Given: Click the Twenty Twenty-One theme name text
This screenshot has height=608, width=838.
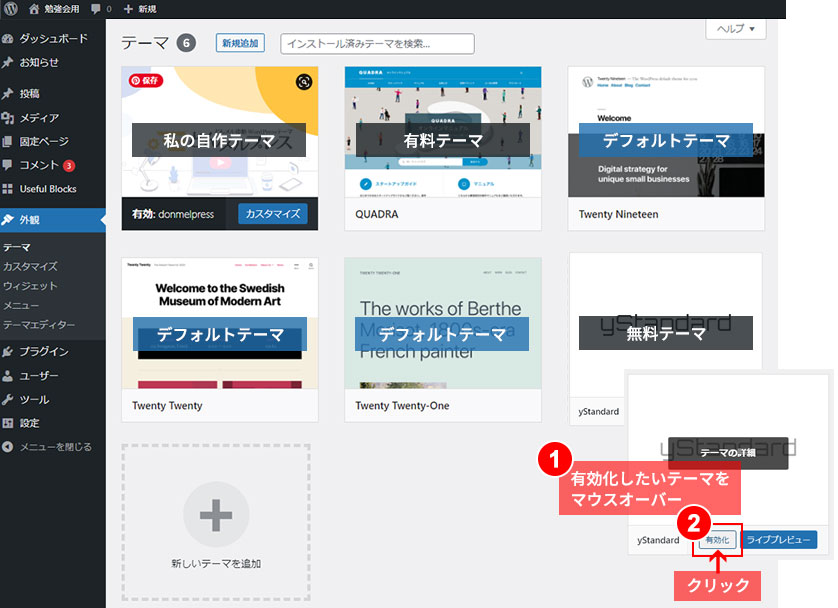Looking at the screenshot, I should tap(402, 406).
